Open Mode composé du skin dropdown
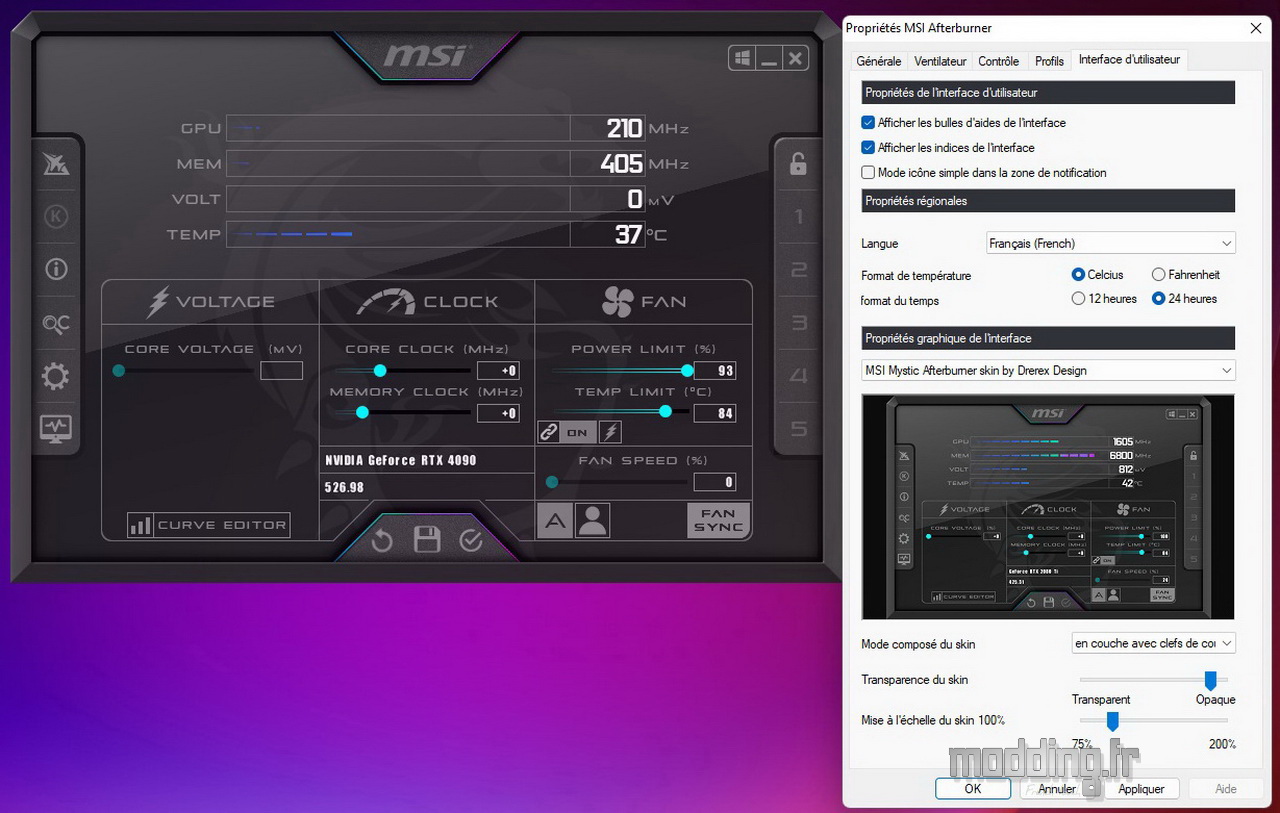 (x=1153, y=643)
